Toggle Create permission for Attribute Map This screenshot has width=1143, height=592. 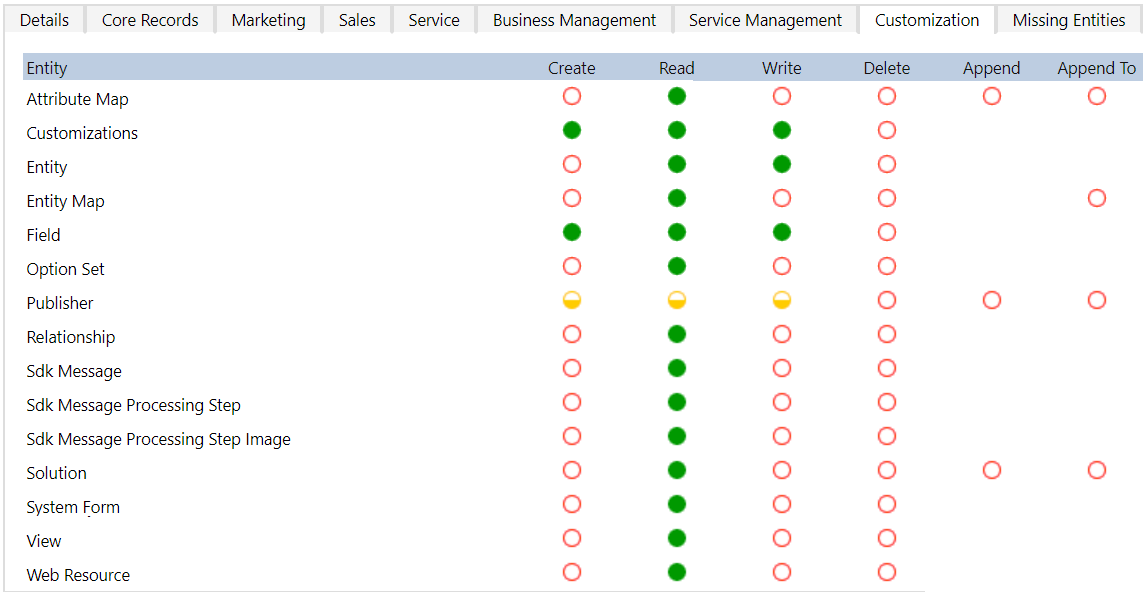pyautogui.click(x=571, y=96)
